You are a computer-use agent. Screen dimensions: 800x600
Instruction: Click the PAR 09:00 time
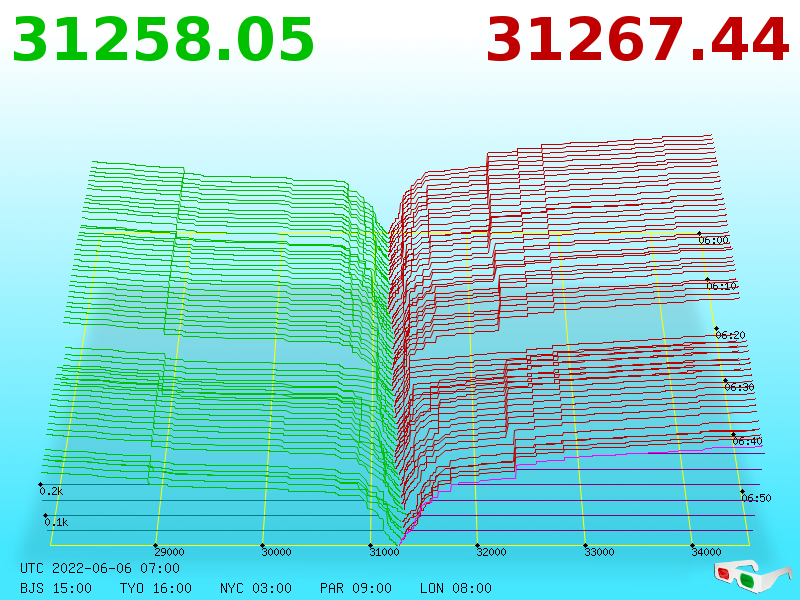point(356,588)
